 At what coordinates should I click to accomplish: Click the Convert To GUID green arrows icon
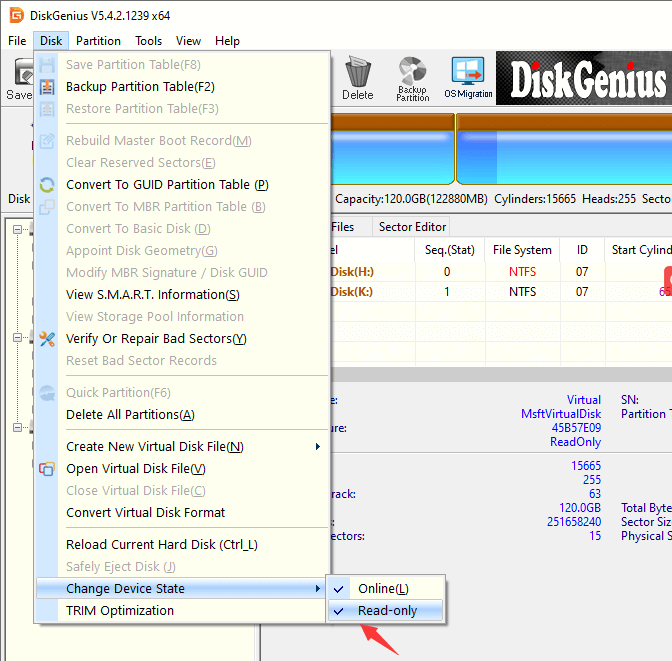(x=47, y=185)
